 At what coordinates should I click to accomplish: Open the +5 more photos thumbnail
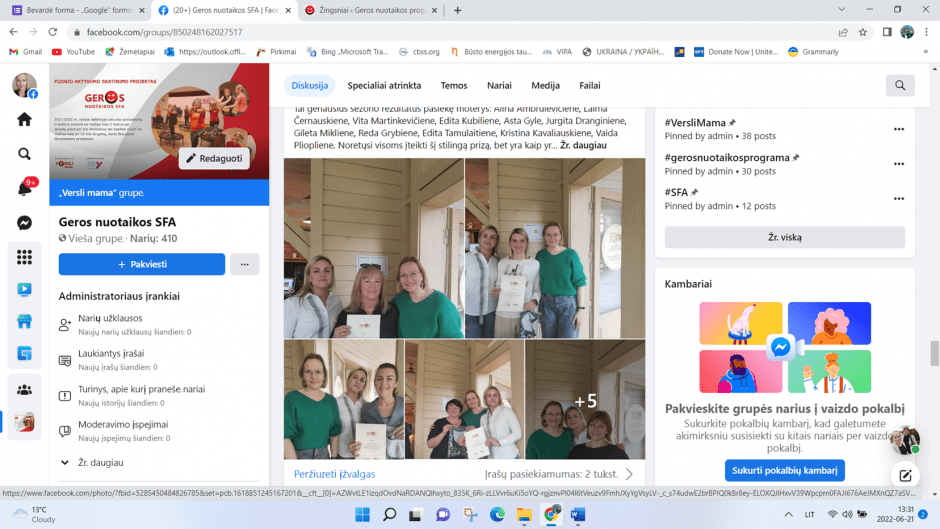585,399
